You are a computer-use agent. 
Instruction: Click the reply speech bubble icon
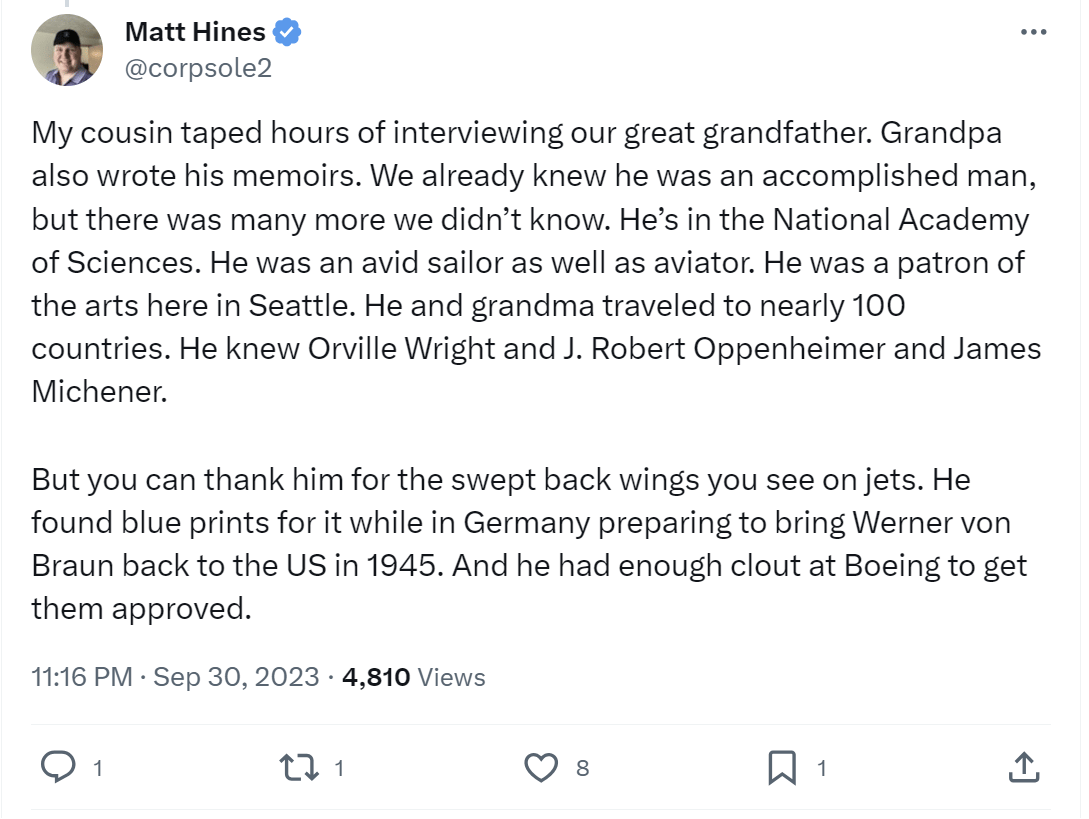coord(58,768)
